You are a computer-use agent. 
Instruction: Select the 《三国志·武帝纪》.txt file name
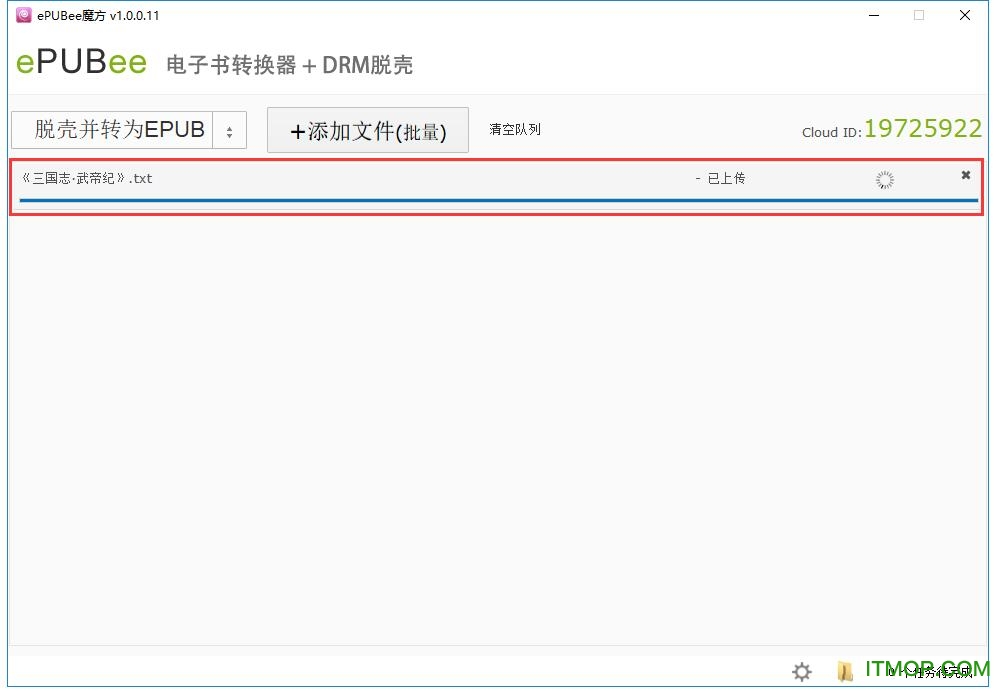(87, 179)
